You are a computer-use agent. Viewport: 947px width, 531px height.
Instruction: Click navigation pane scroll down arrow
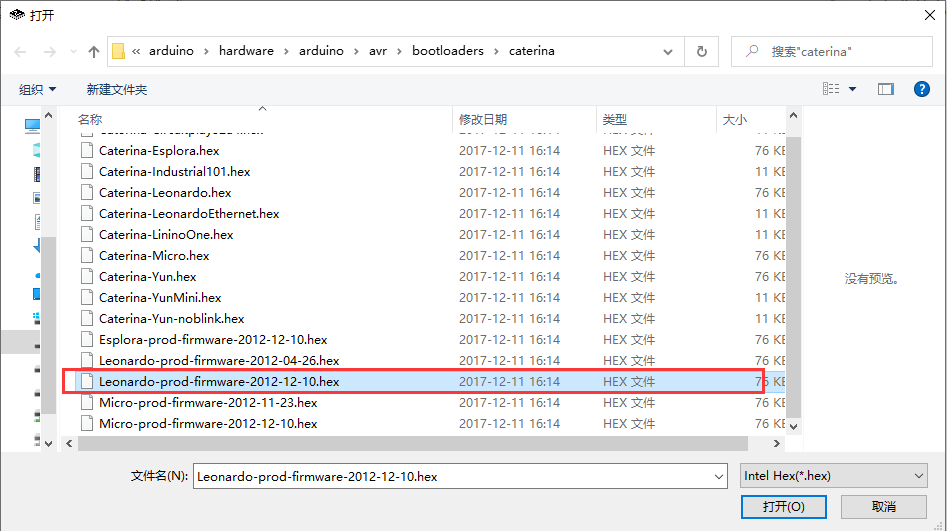point(49,444)
